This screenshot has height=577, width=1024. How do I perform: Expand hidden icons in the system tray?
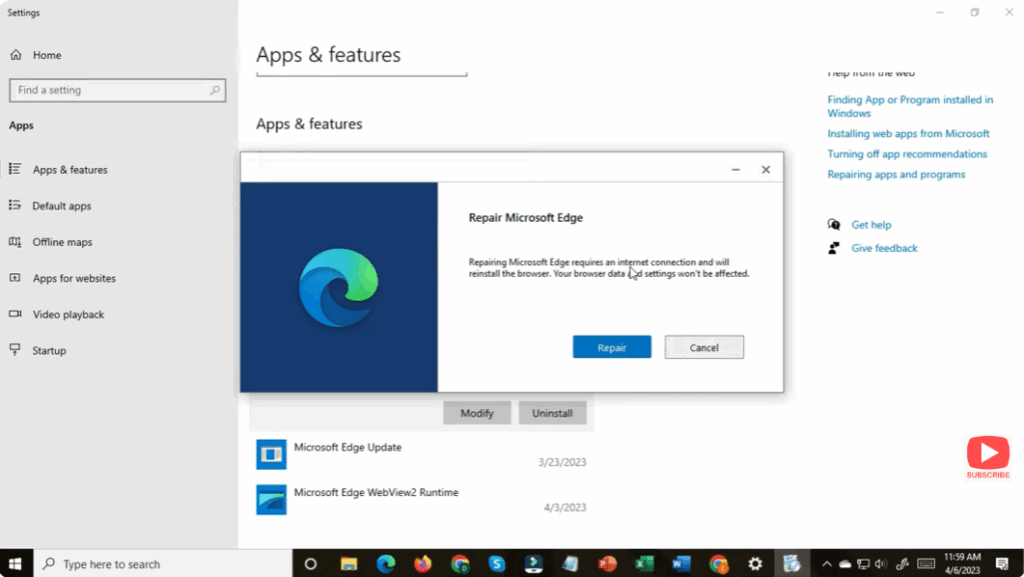827,563
